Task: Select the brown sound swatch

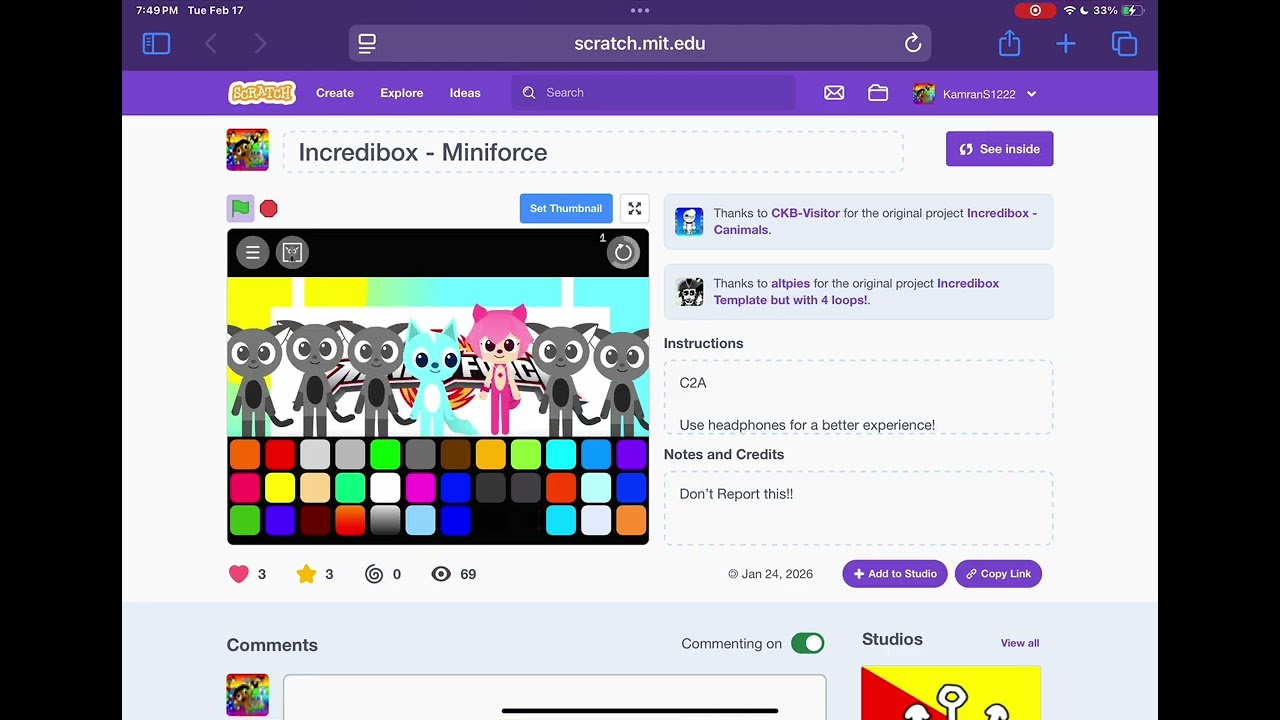Action: coord(455,455)
